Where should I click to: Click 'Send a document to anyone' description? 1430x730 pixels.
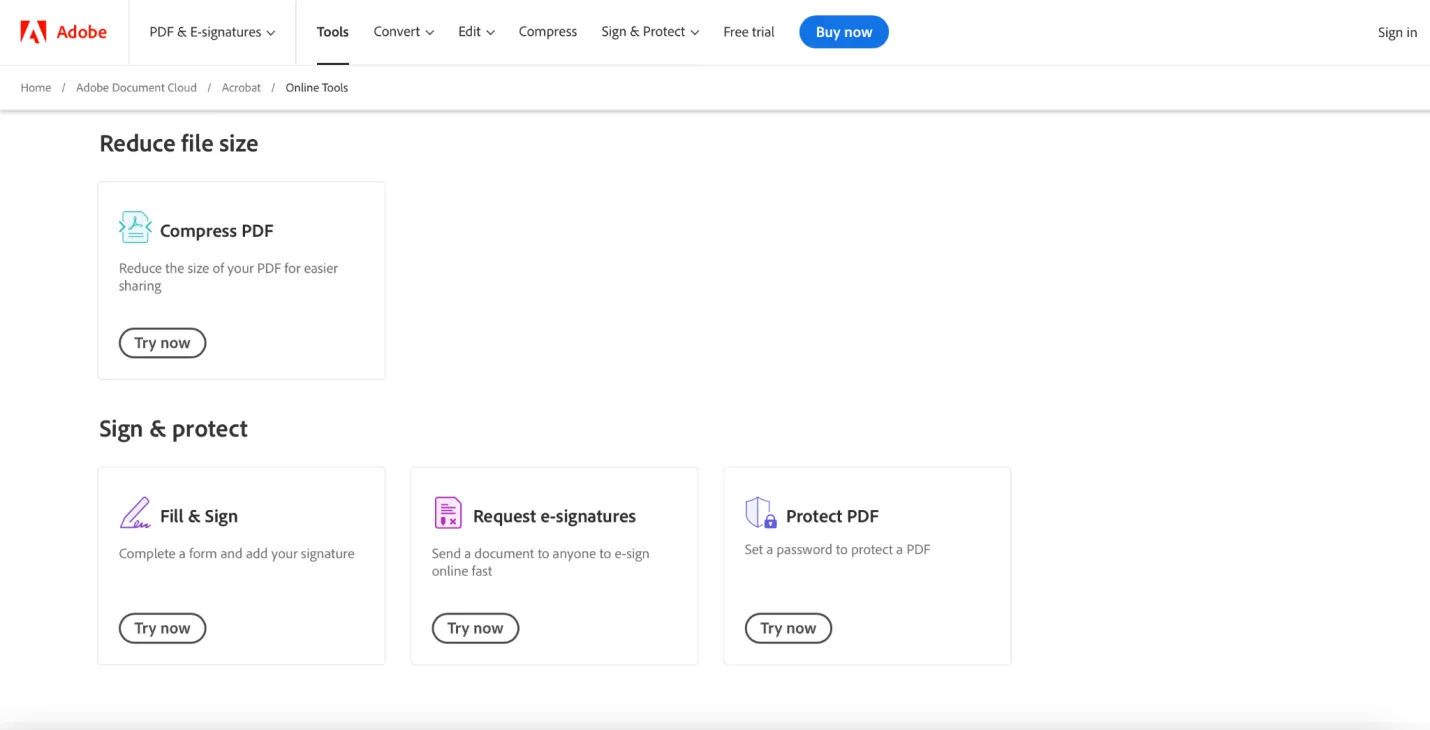click(x=540, y=562)
